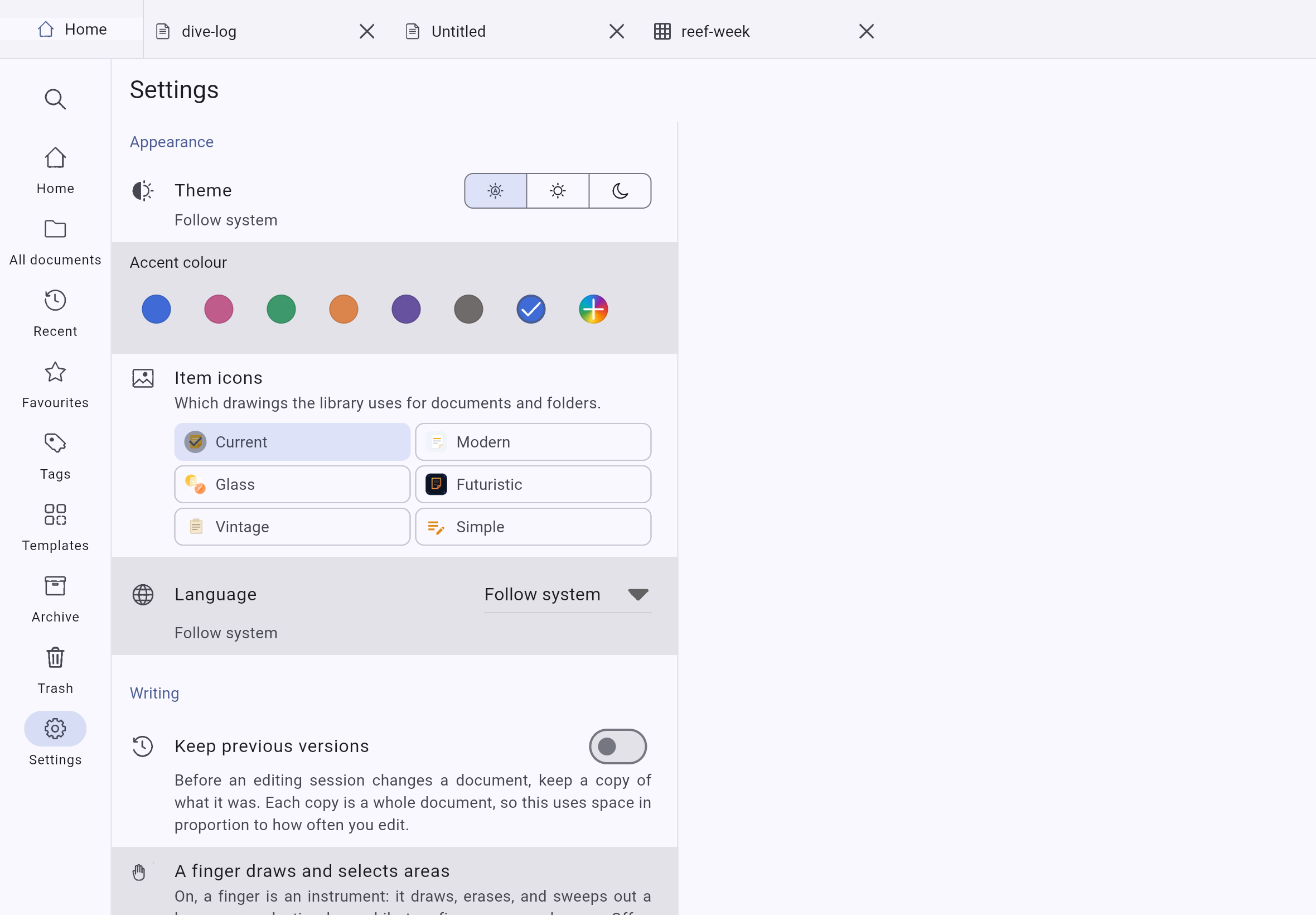Open the search icon in sidebar

pos(55,99)
